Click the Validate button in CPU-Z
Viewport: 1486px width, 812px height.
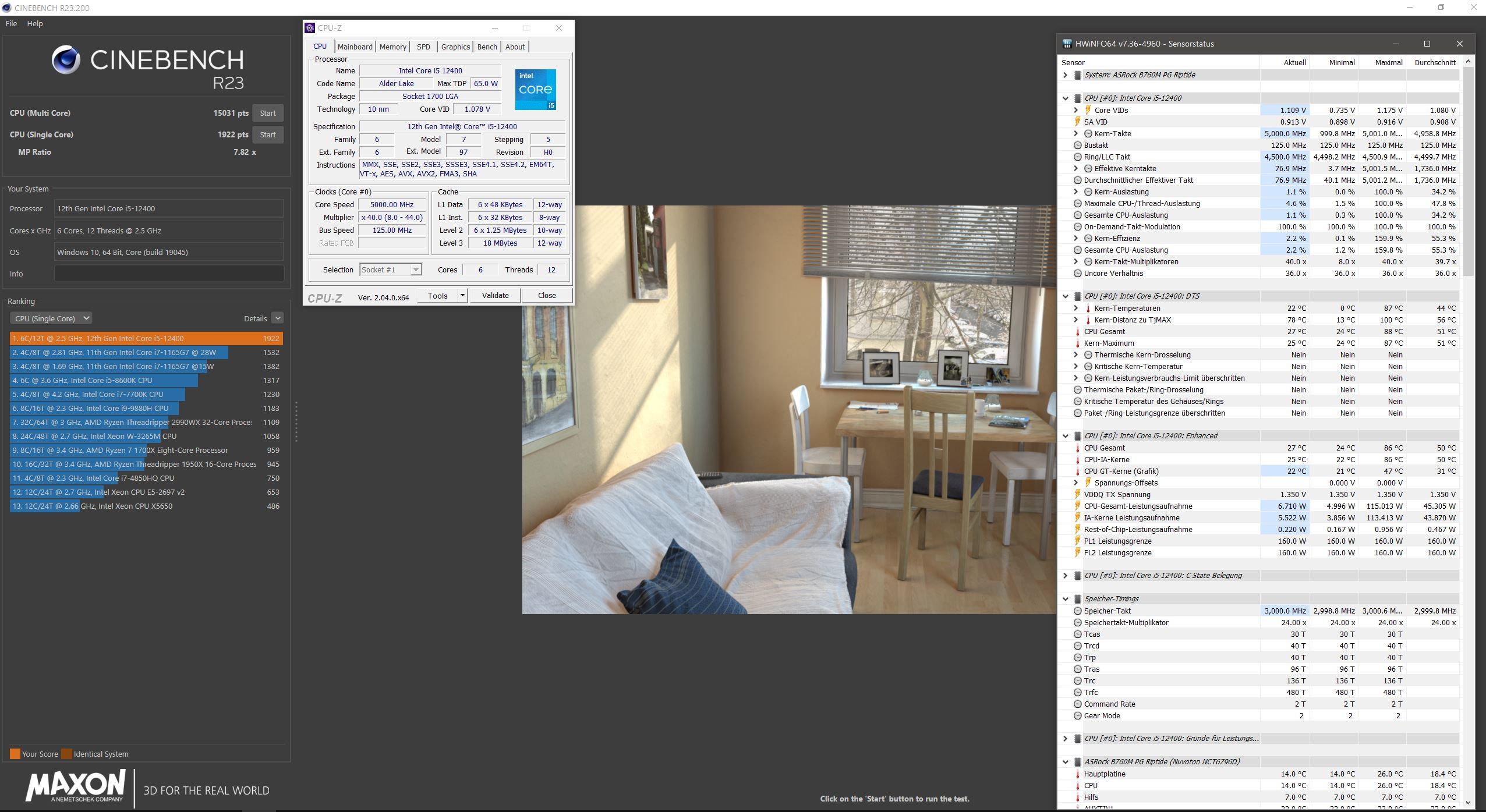[495, 296]
